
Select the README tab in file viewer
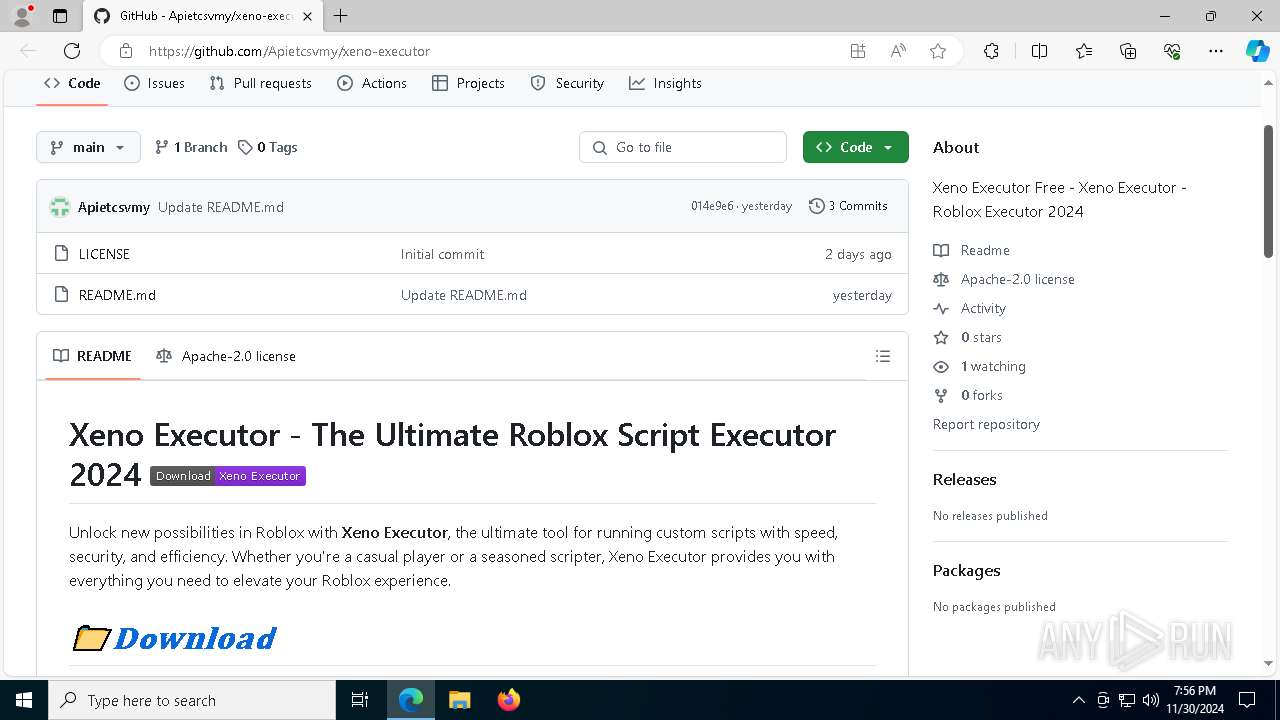click(x=92, y=356)
